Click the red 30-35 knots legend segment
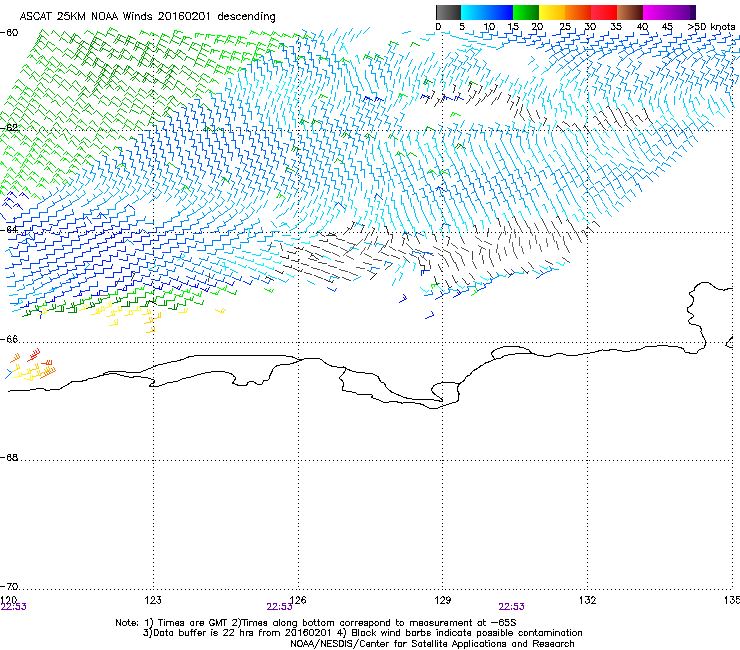 click(604, 12)
